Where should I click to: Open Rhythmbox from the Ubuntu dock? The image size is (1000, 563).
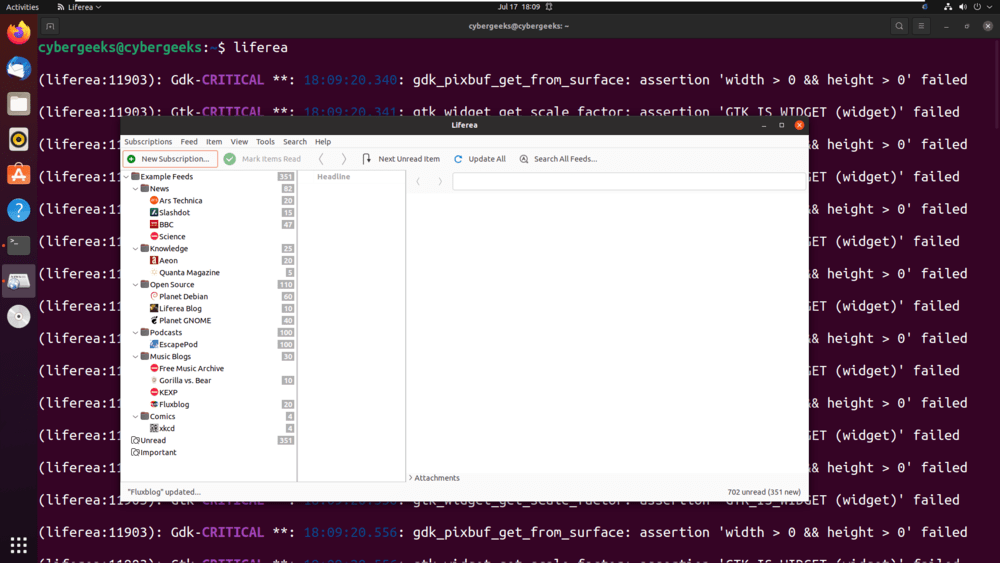(x=18, y=139)
